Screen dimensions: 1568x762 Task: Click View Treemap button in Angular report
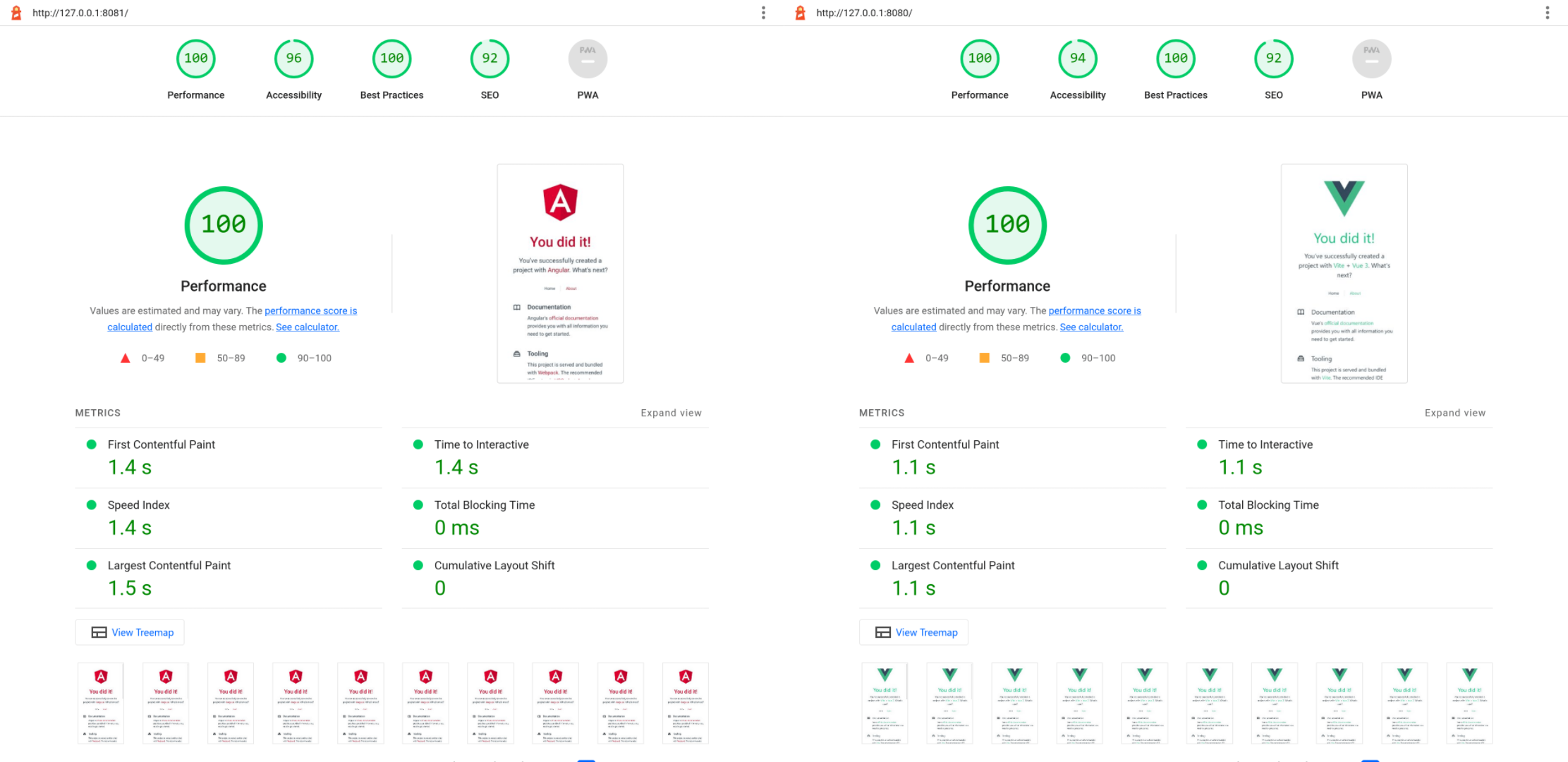pos(130,632)
